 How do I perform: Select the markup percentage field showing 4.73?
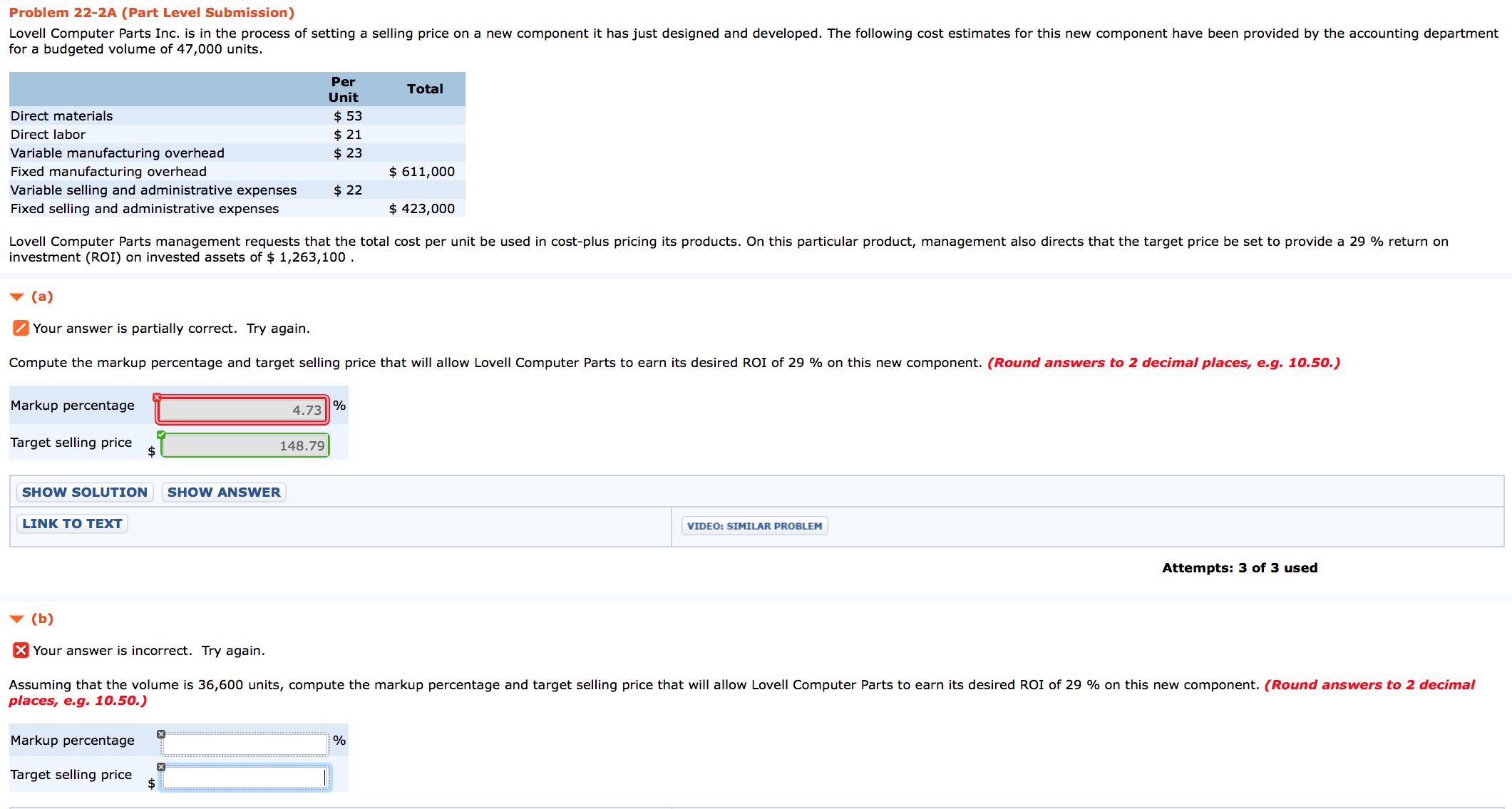tap(242, 411)
